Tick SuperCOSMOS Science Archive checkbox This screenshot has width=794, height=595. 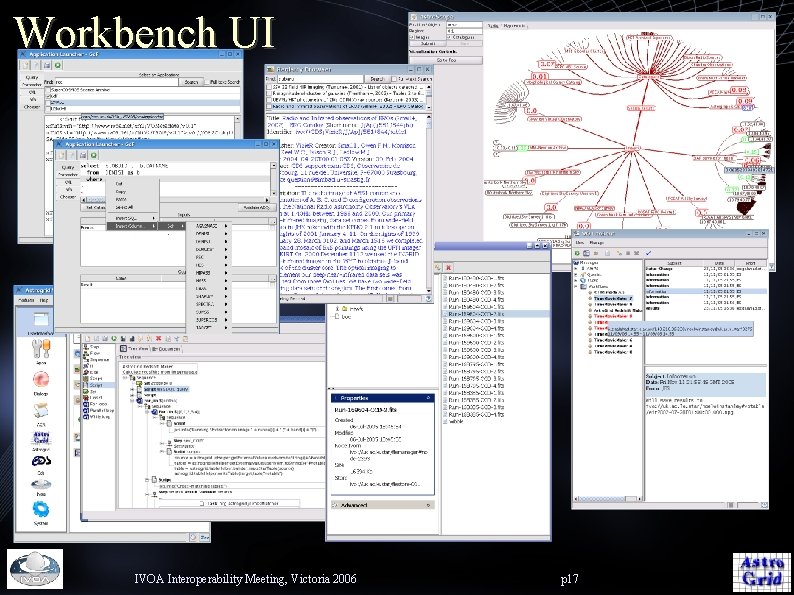[x=48, y=90]
